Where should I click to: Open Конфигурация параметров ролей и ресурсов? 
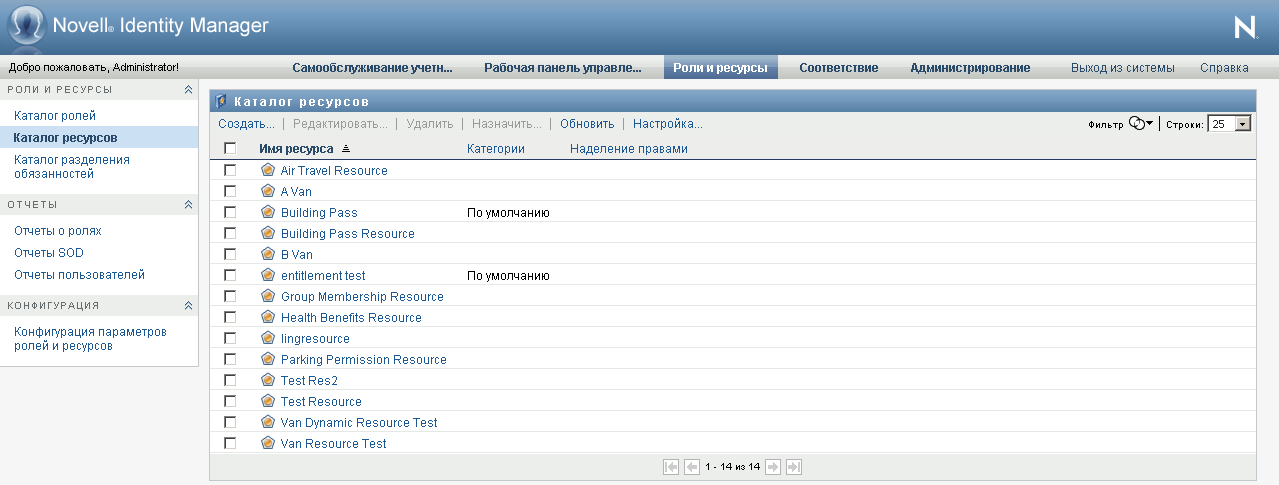click(90, 339)
